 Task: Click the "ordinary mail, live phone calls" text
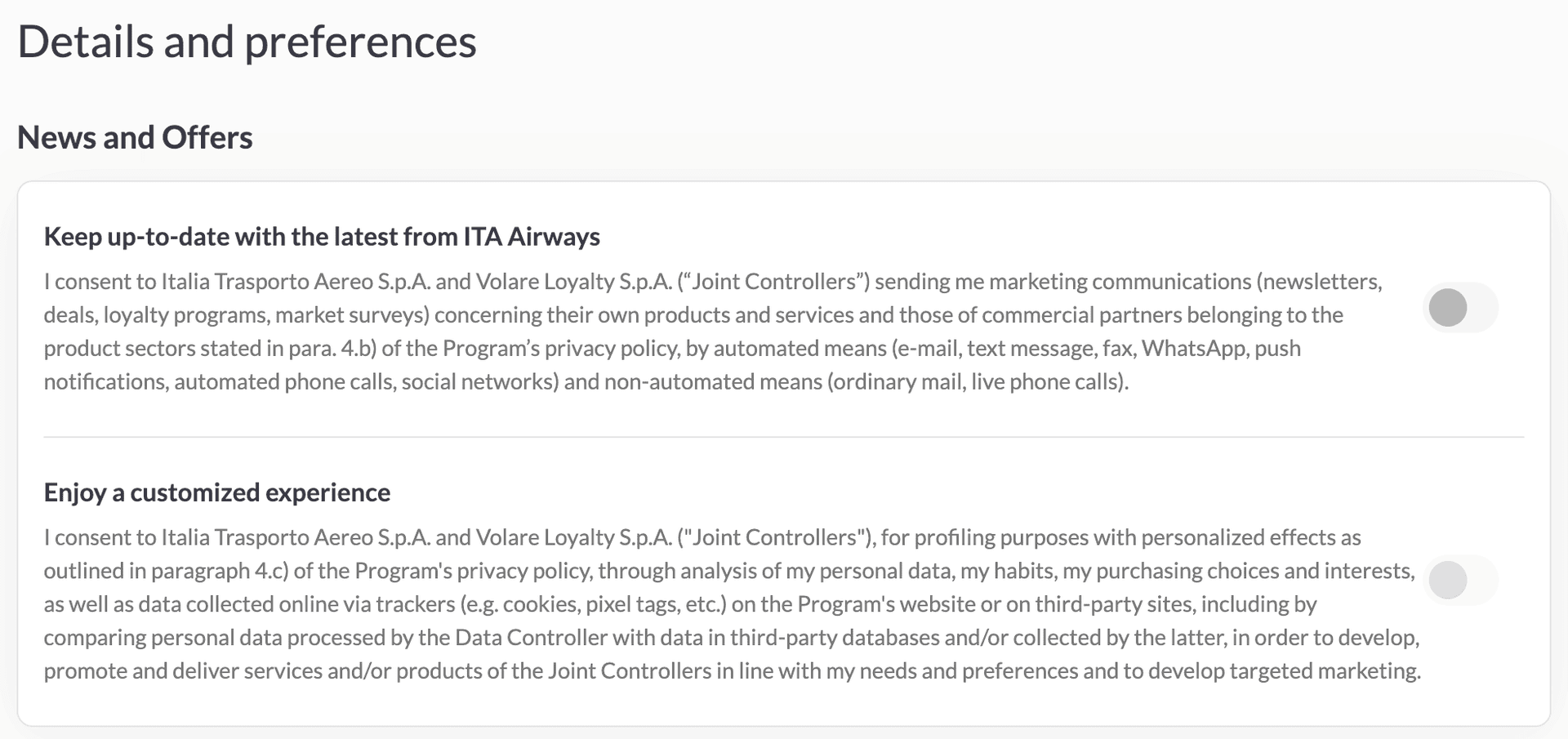[976, 382]
